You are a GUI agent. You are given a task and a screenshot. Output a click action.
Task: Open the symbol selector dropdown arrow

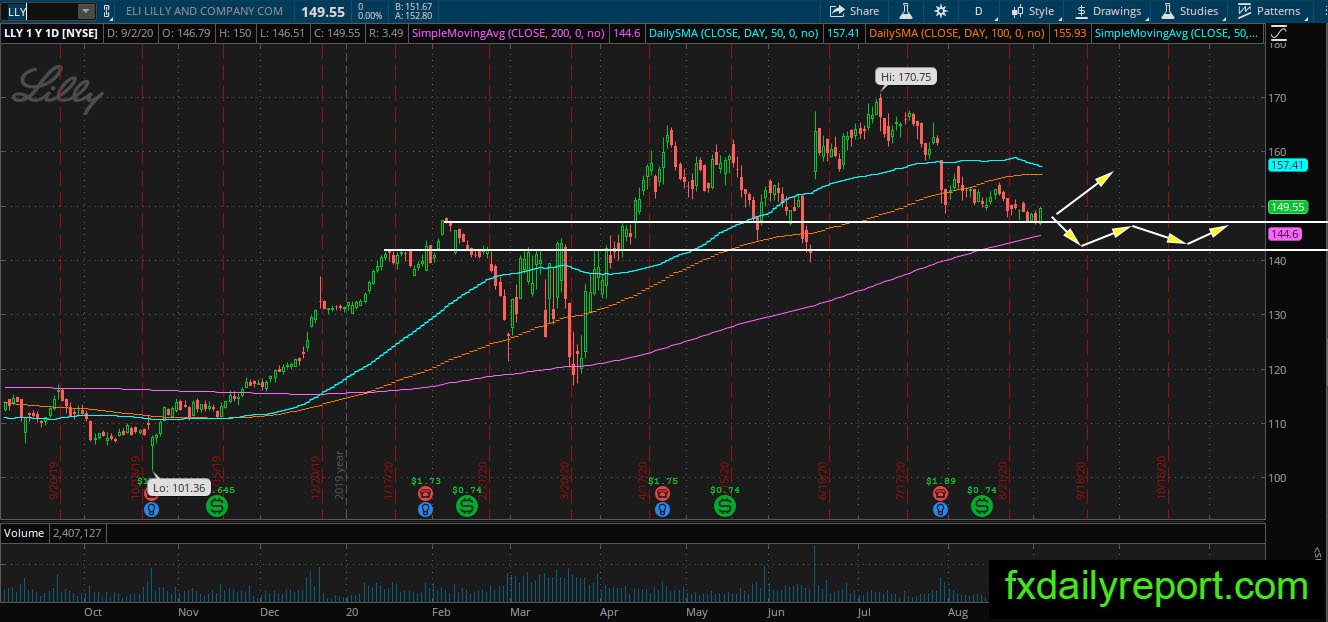click(86, 11)
